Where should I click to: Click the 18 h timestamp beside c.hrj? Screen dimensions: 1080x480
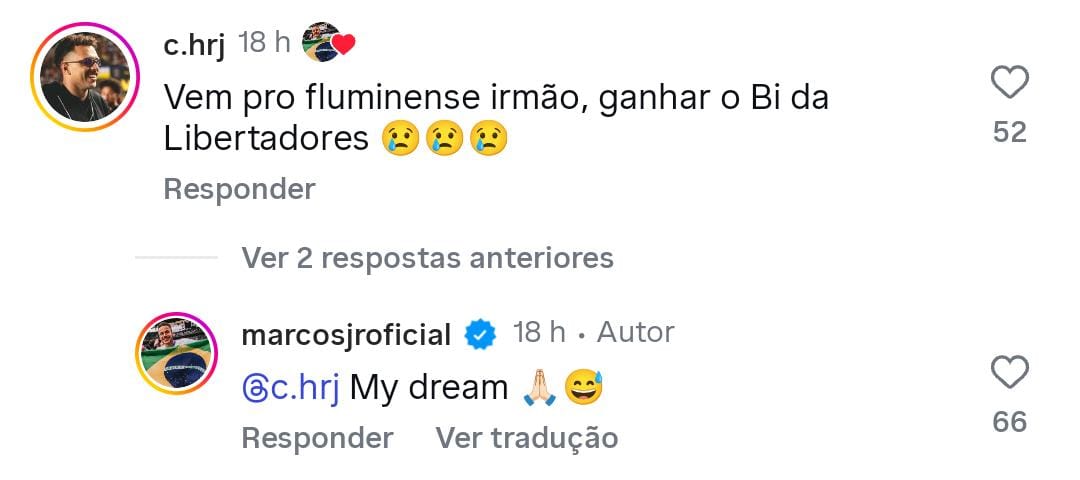click(x=265, y=43)
